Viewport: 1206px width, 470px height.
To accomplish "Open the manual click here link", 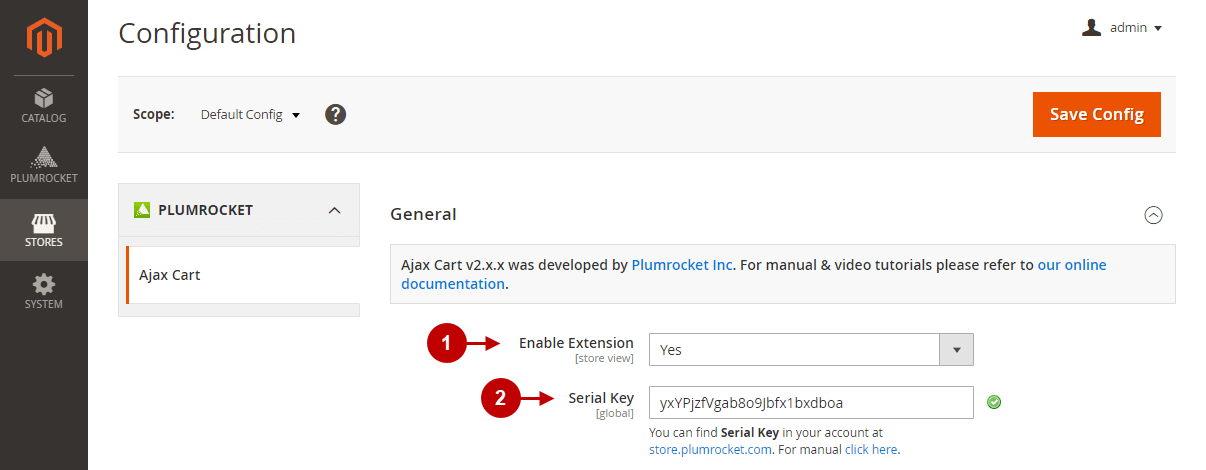I will tap(871, 450).
